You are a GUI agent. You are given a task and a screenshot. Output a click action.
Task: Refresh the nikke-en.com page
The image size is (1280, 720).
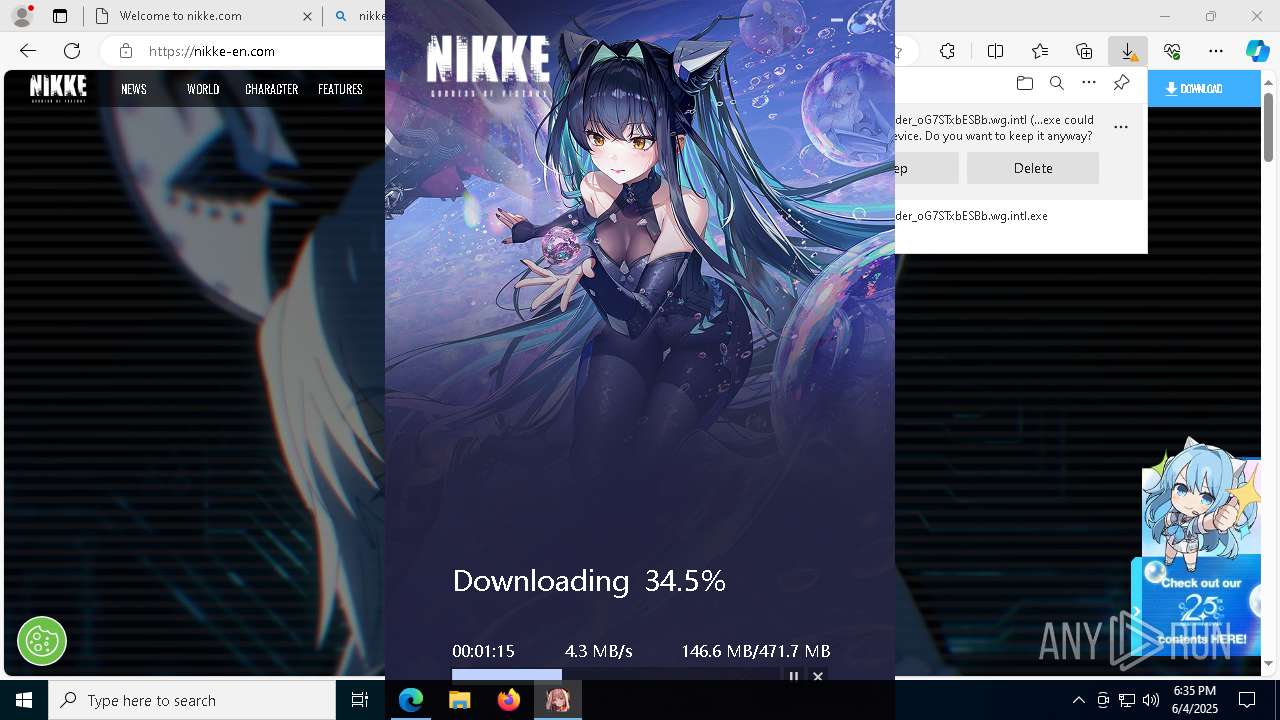click(x=72, y=51)
